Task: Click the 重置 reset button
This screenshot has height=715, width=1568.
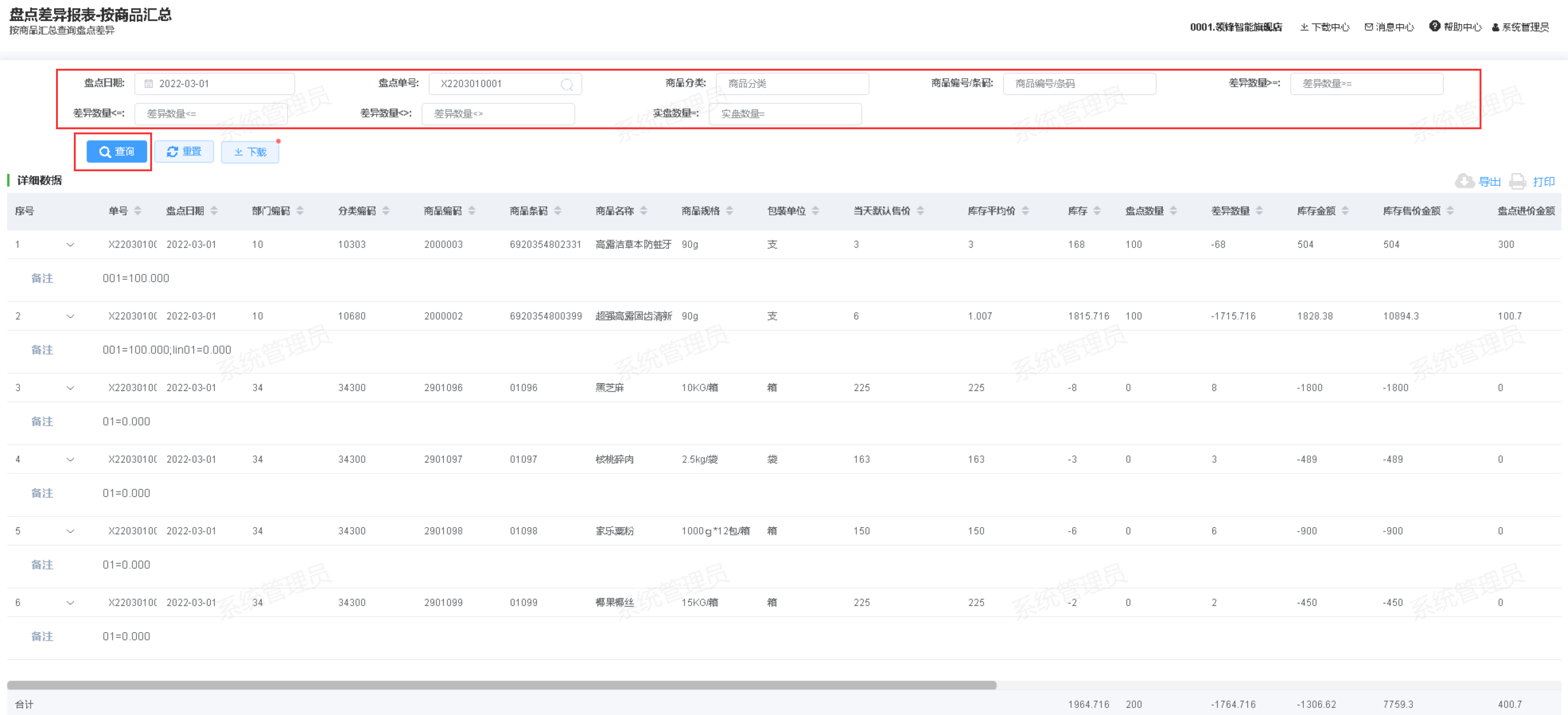Action: (184, 152)
